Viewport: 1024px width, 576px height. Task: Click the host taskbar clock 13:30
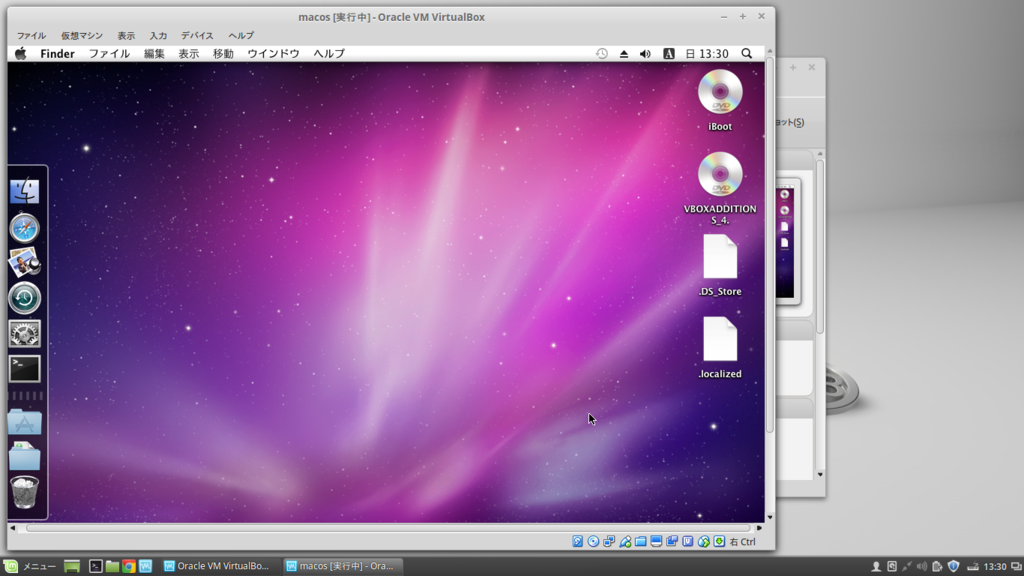[995, 566]
